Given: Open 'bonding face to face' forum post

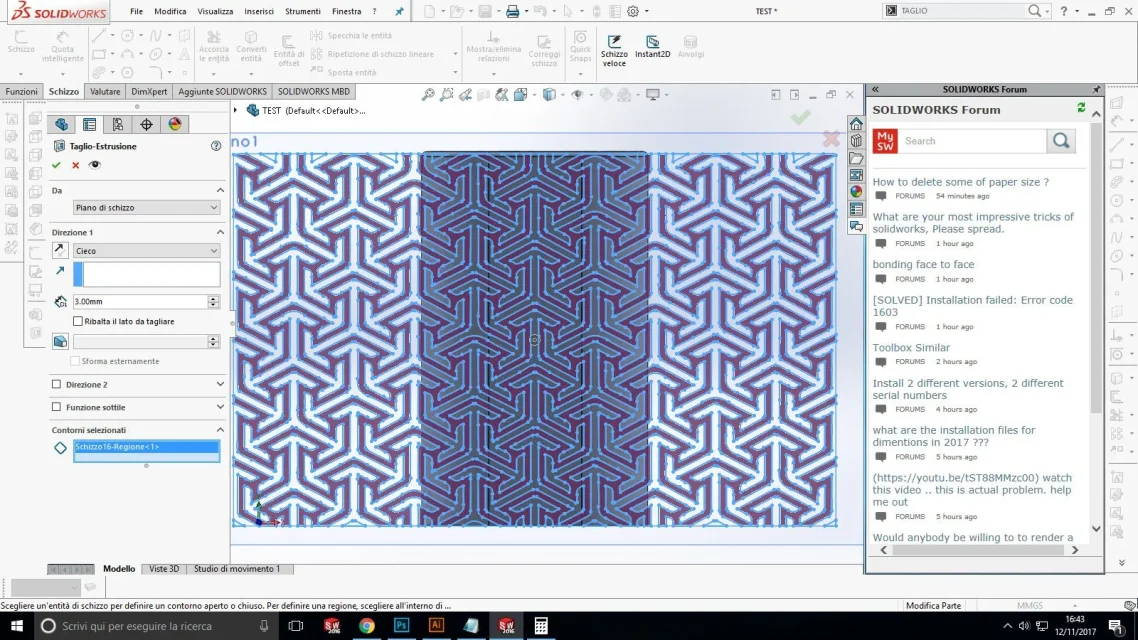Looking at the screenshot, I should tap(923, 265).
